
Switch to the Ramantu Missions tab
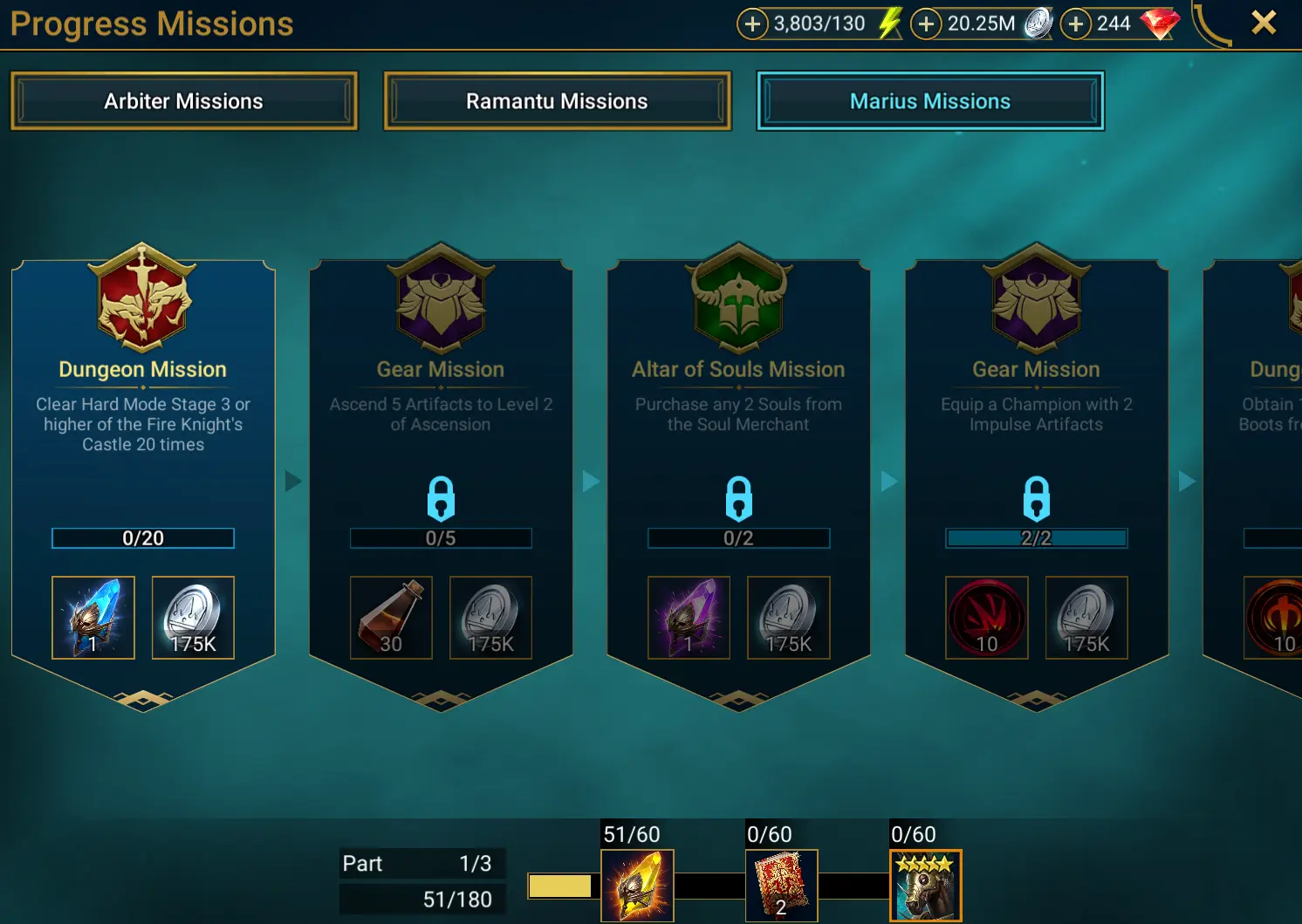[x=557, y=101]
